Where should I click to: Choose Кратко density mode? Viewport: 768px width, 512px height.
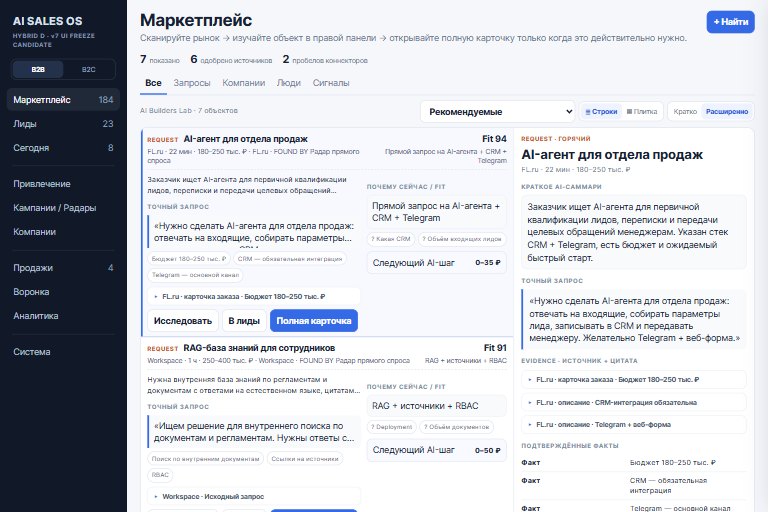pyautogui.click(x=685, y=112)
